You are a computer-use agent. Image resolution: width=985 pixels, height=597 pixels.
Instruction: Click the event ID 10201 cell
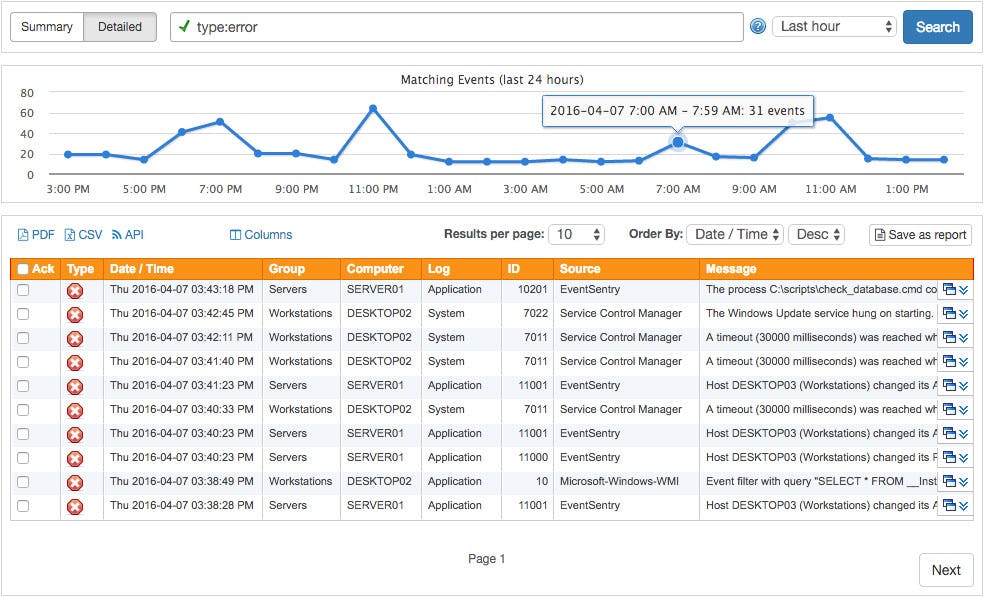[533, 290]
